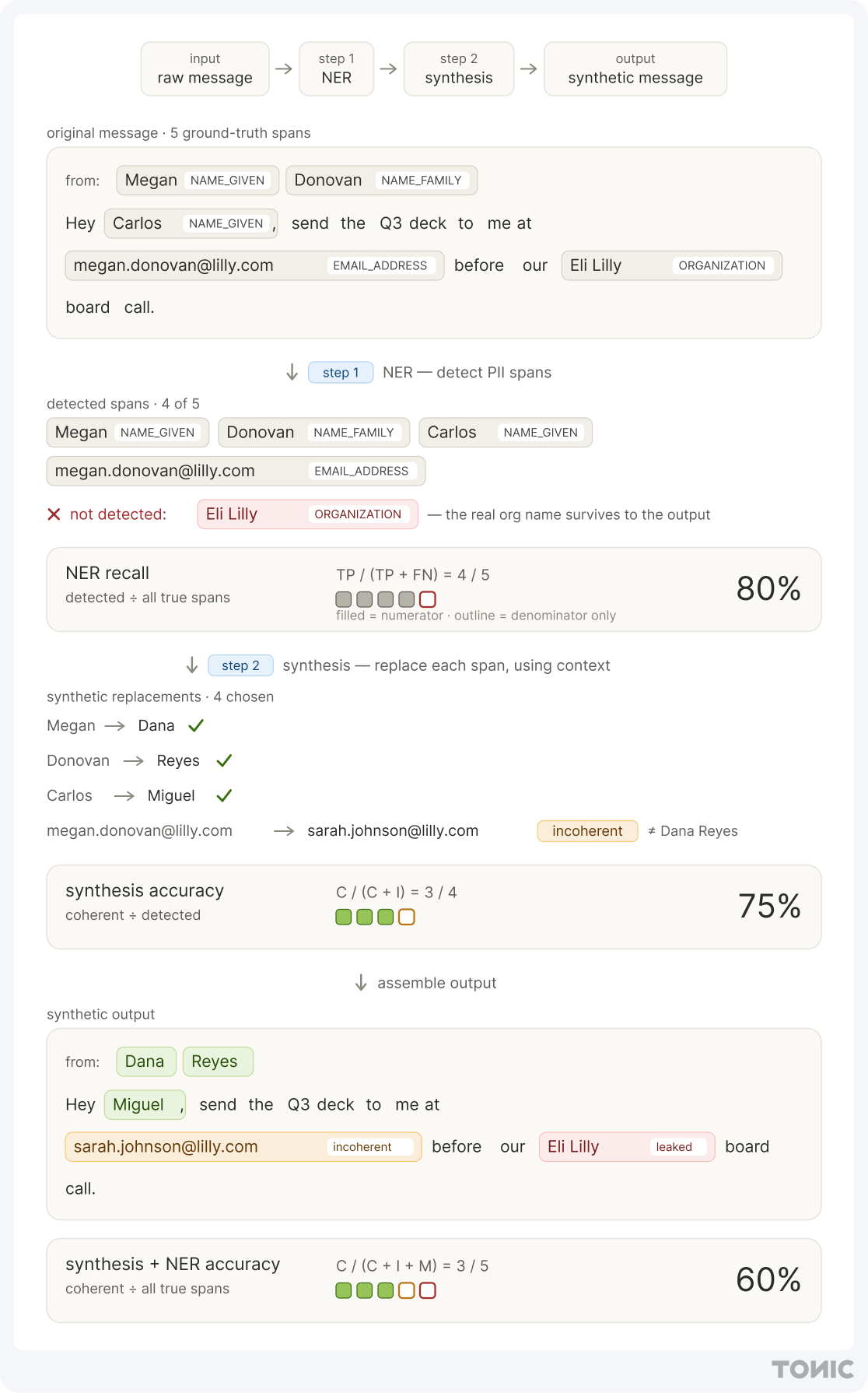The width and height of the screenshot is (868, 1393).
Task: Click the green checkmark next to Reyes
Action: [x=224, y=760]
